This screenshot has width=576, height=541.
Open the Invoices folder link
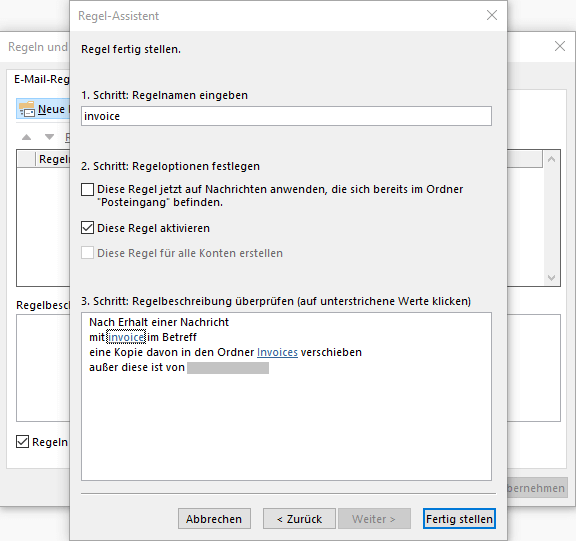coord(277,352)
